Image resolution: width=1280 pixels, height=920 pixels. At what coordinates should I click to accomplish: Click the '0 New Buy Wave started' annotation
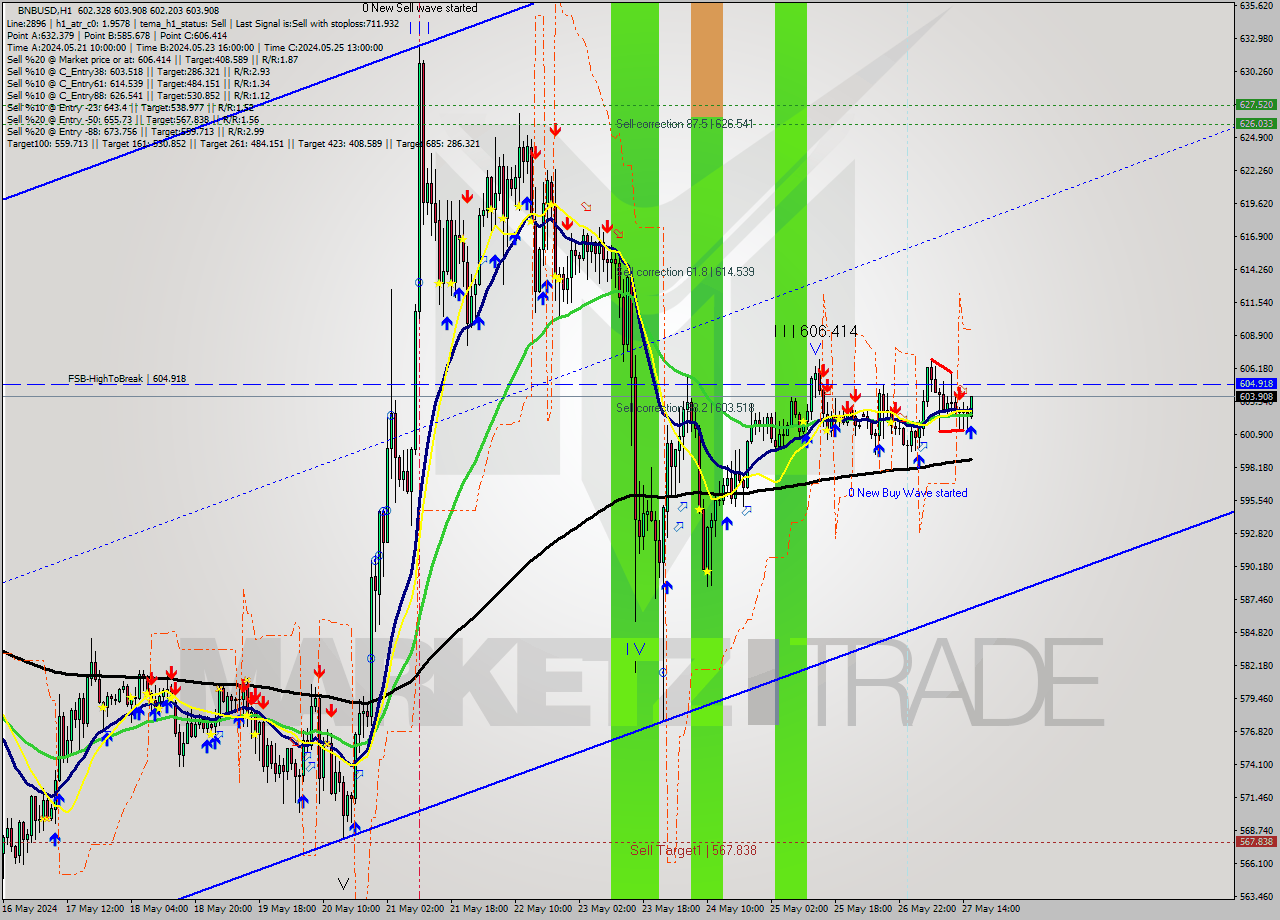[908, 493]
